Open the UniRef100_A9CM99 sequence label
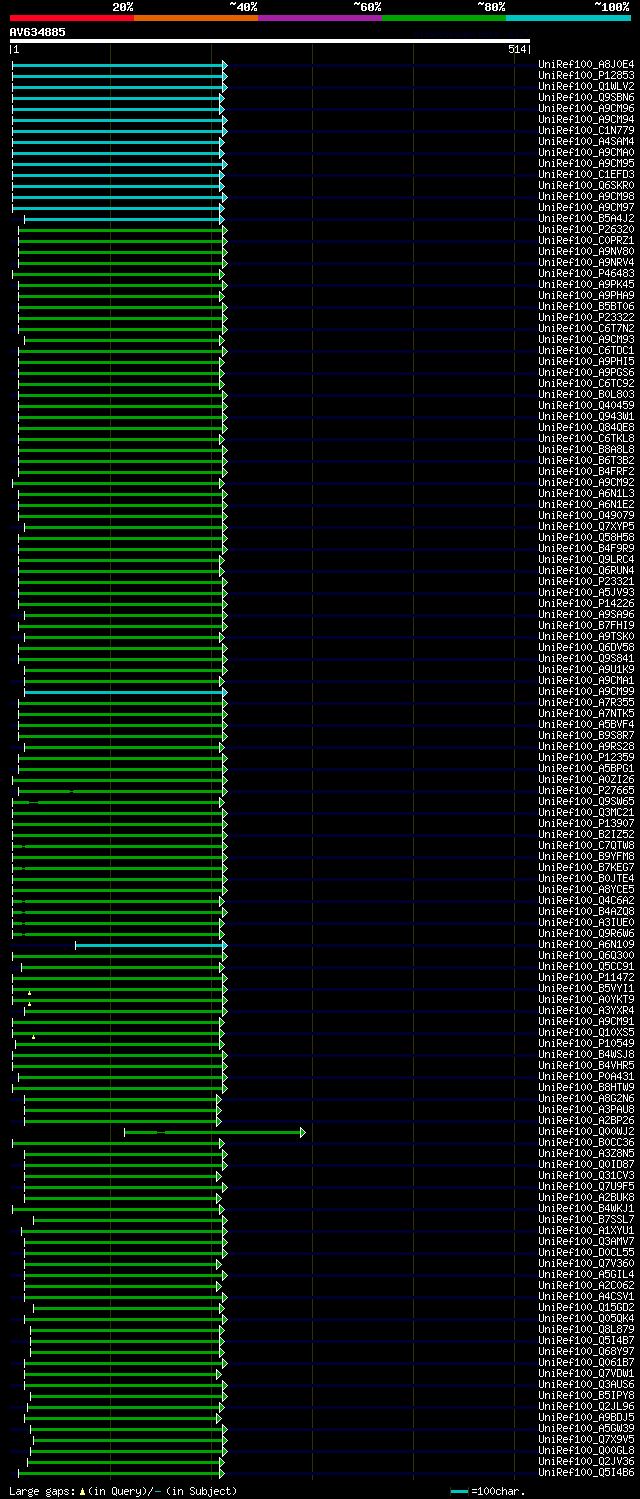Viewport: 640px width, 1499px height. [x=586, y=691]
